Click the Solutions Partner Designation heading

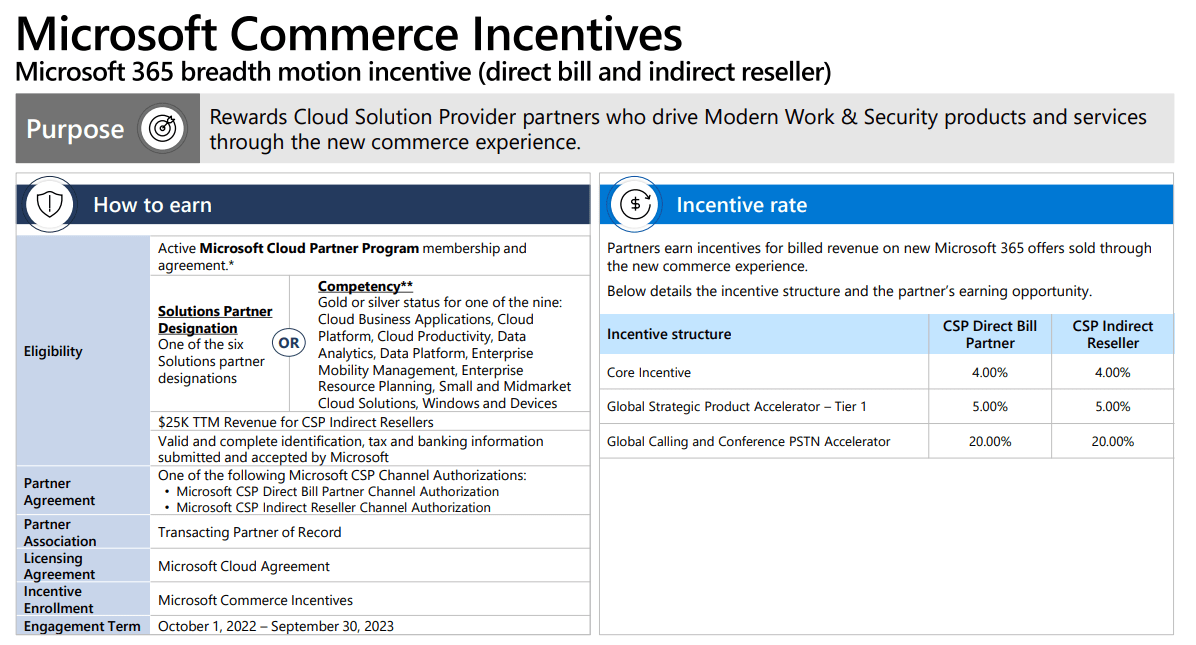click(214, 319)
